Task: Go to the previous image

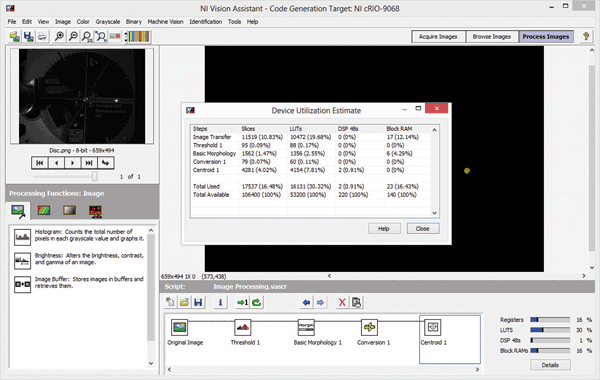Action: (56, 163)
